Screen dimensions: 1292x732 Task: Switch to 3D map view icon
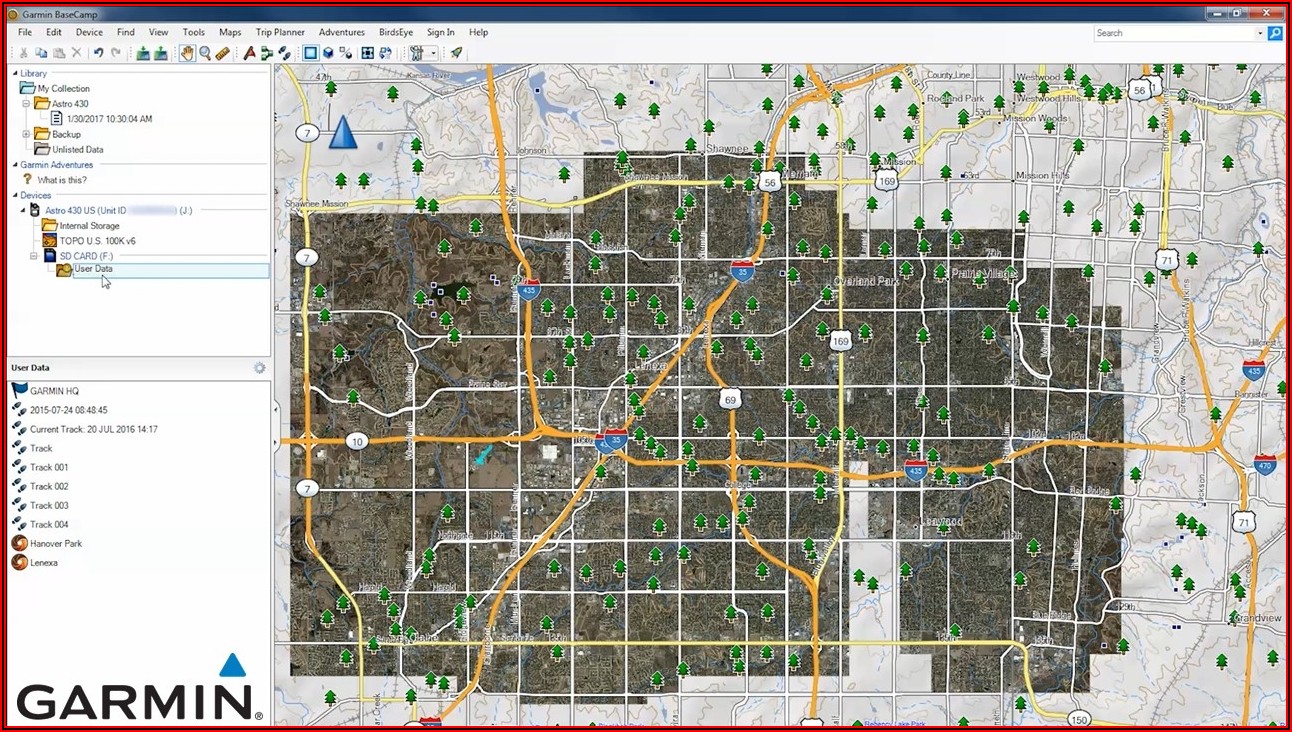(x=328, y=53)
